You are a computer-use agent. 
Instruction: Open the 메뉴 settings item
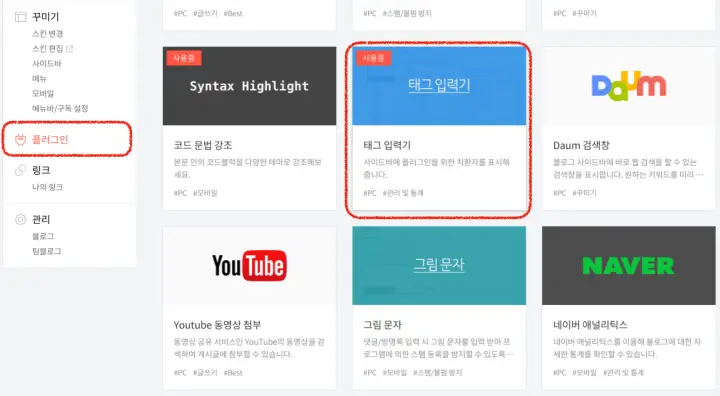click(39, 79)
